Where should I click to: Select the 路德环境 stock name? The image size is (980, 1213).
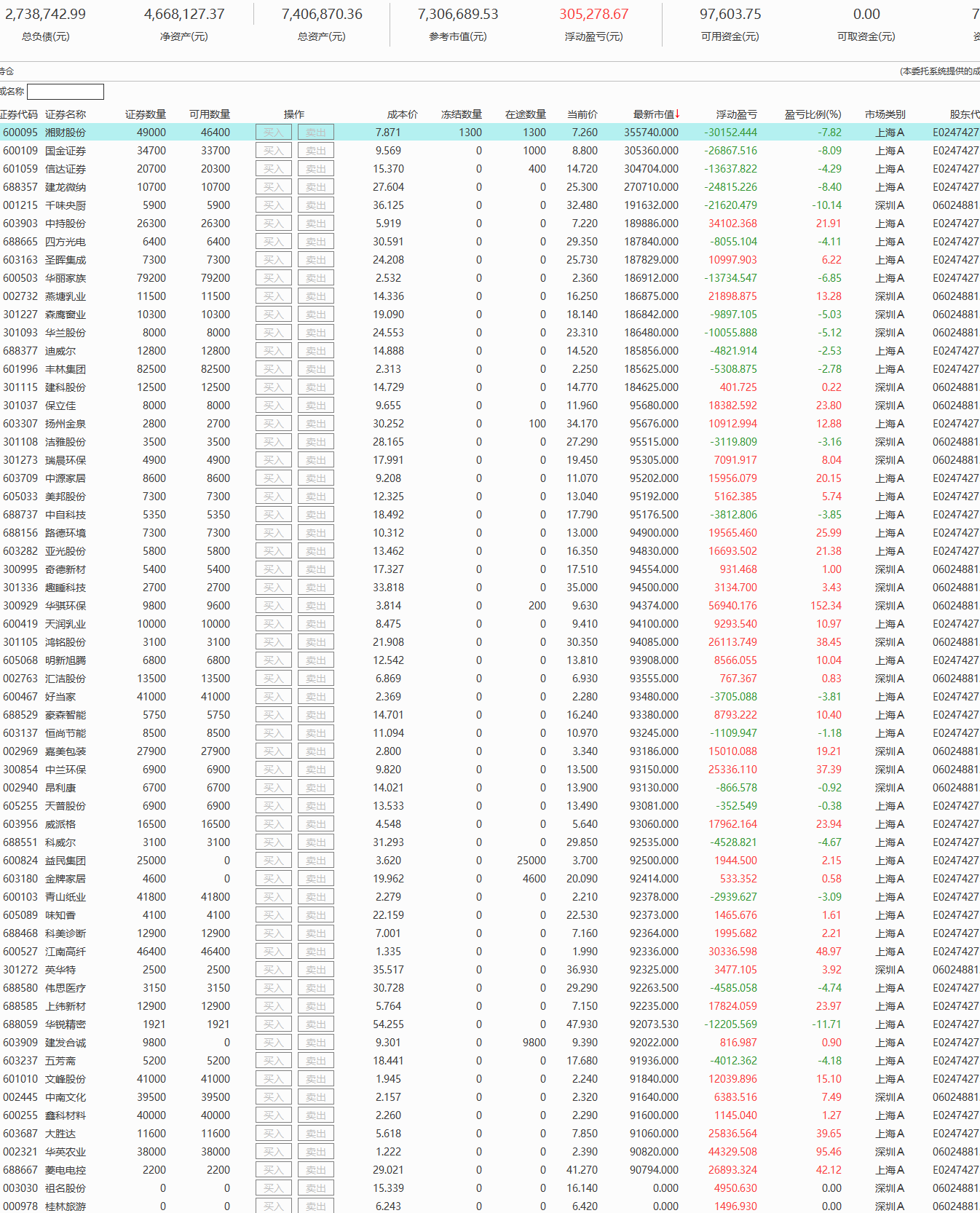66,533
